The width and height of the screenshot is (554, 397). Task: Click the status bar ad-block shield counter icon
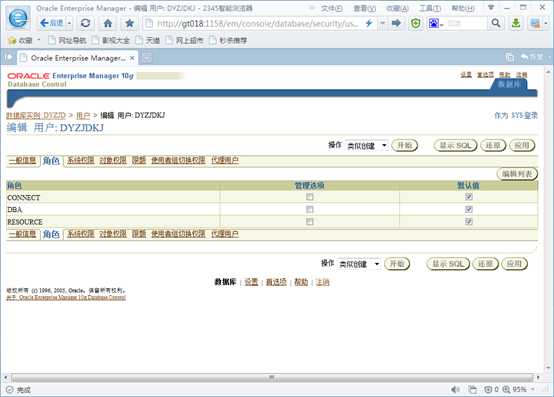tap(491, 390)
